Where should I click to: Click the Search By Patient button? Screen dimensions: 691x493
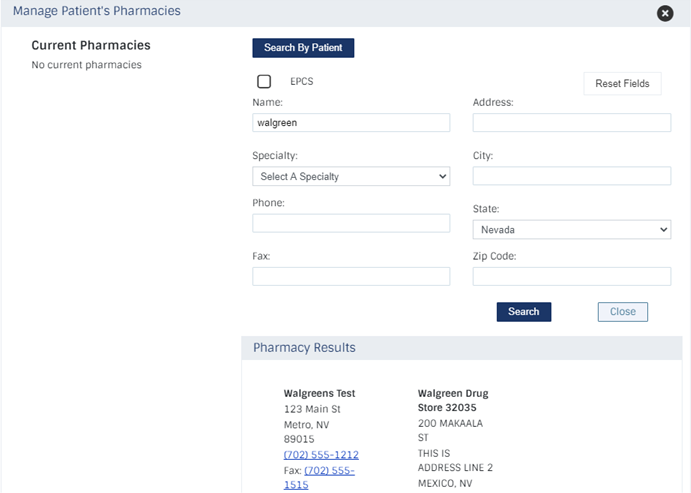coord(303,48)
